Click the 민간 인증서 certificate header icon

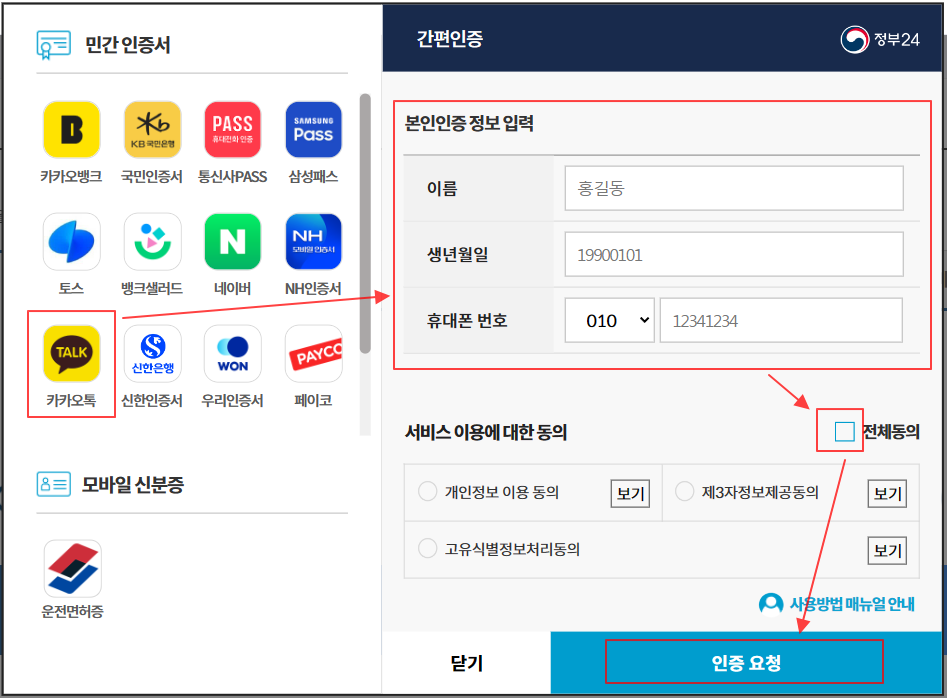click(53, 45)
